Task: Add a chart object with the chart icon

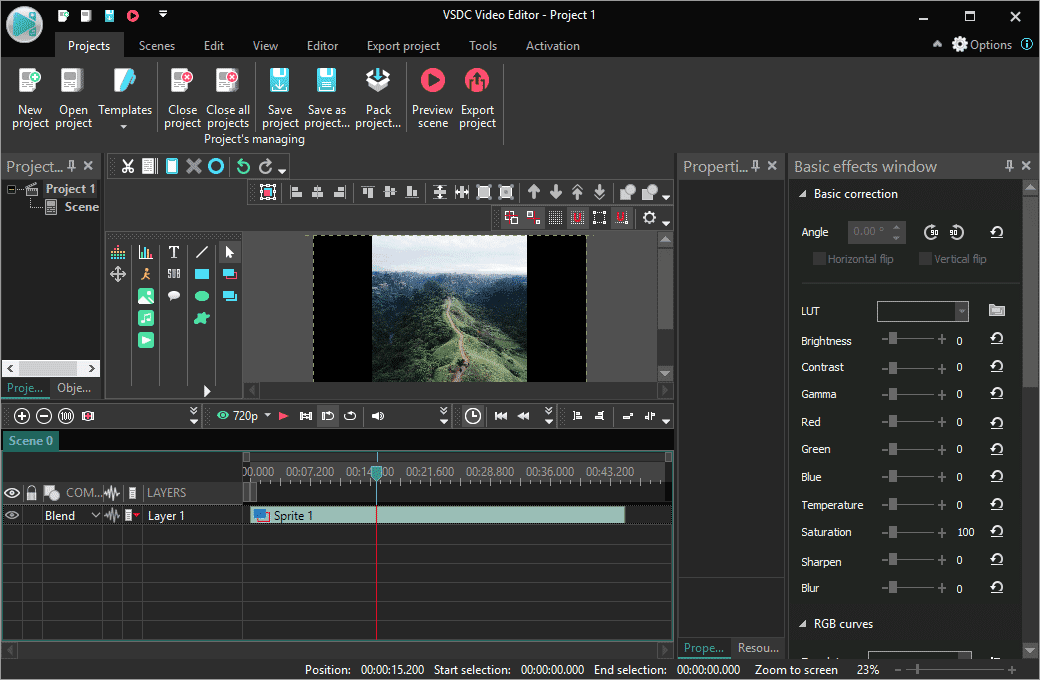Action: [146, 252]
